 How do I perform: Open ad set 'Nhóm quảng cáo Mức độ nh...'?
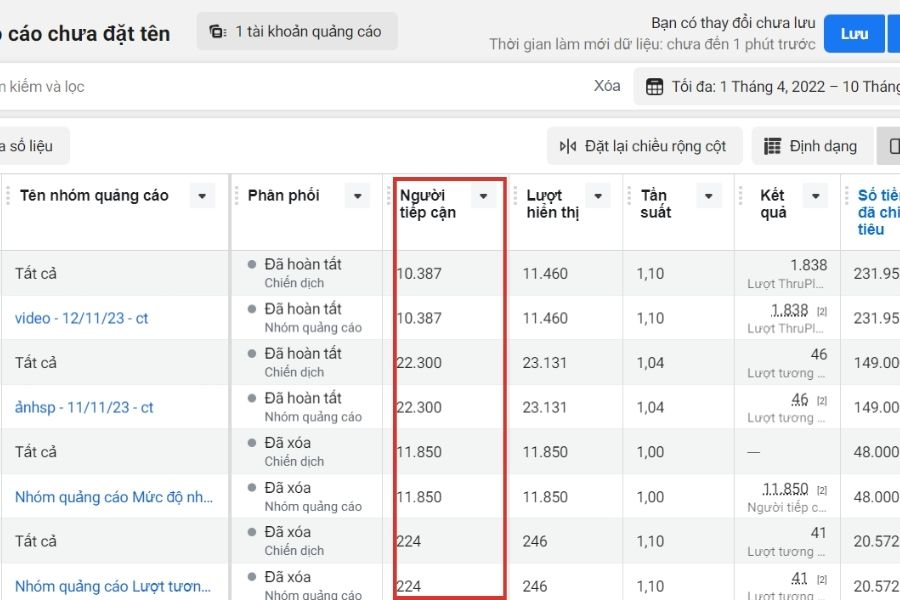114,497
